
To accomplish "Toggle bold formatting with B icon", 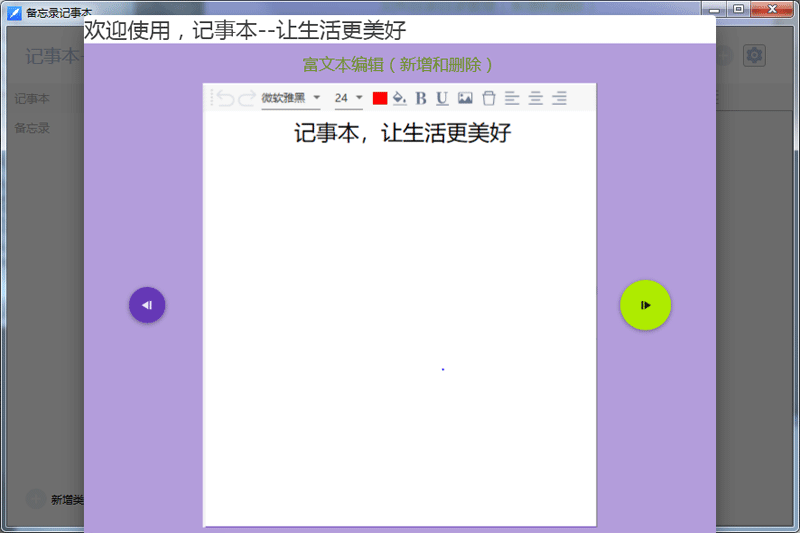I will click(x=421, y=98).
